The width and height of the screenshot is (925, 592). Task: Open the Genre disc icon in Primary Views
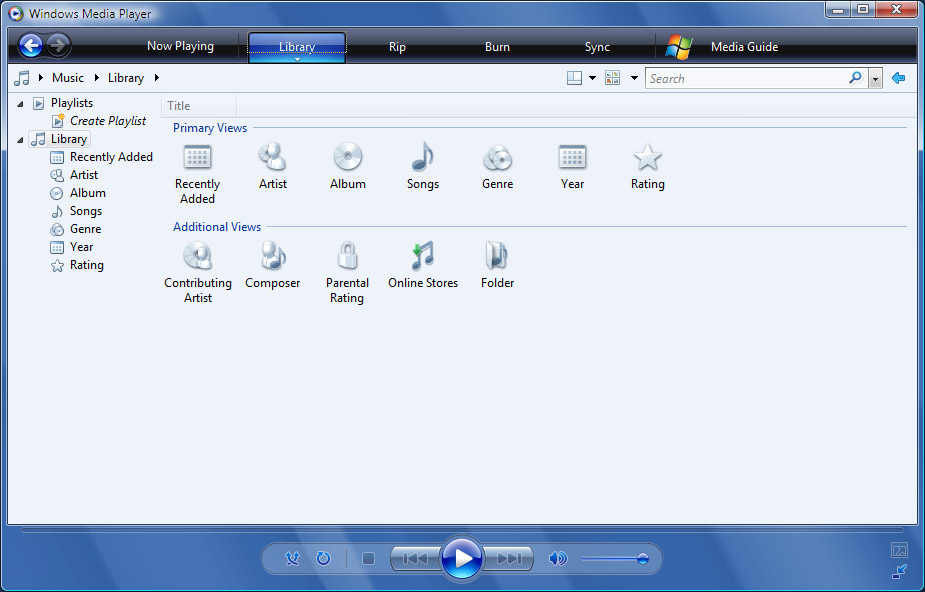[x=497, y=158]
